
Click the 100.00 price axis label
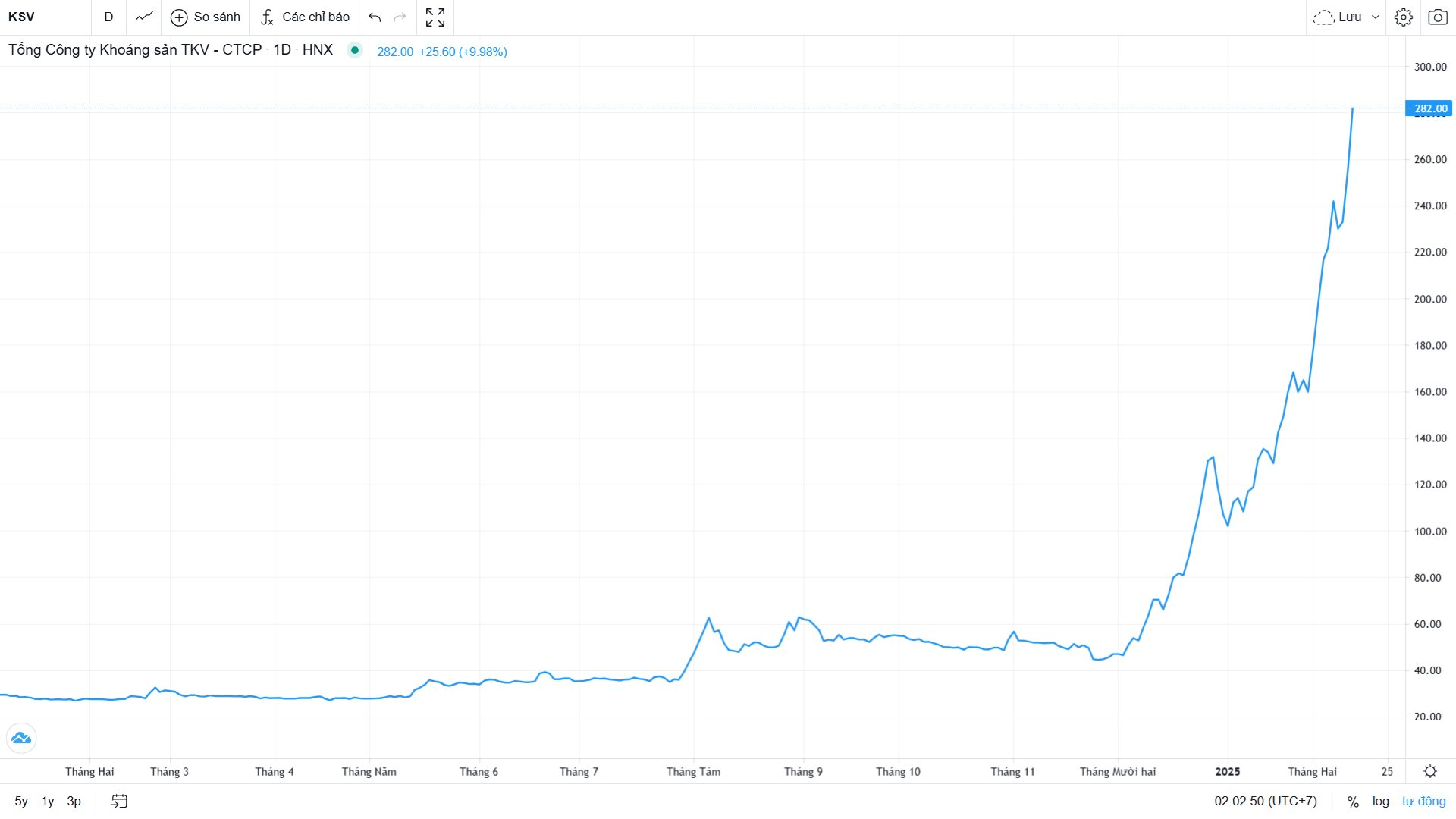pos(1430,532)
